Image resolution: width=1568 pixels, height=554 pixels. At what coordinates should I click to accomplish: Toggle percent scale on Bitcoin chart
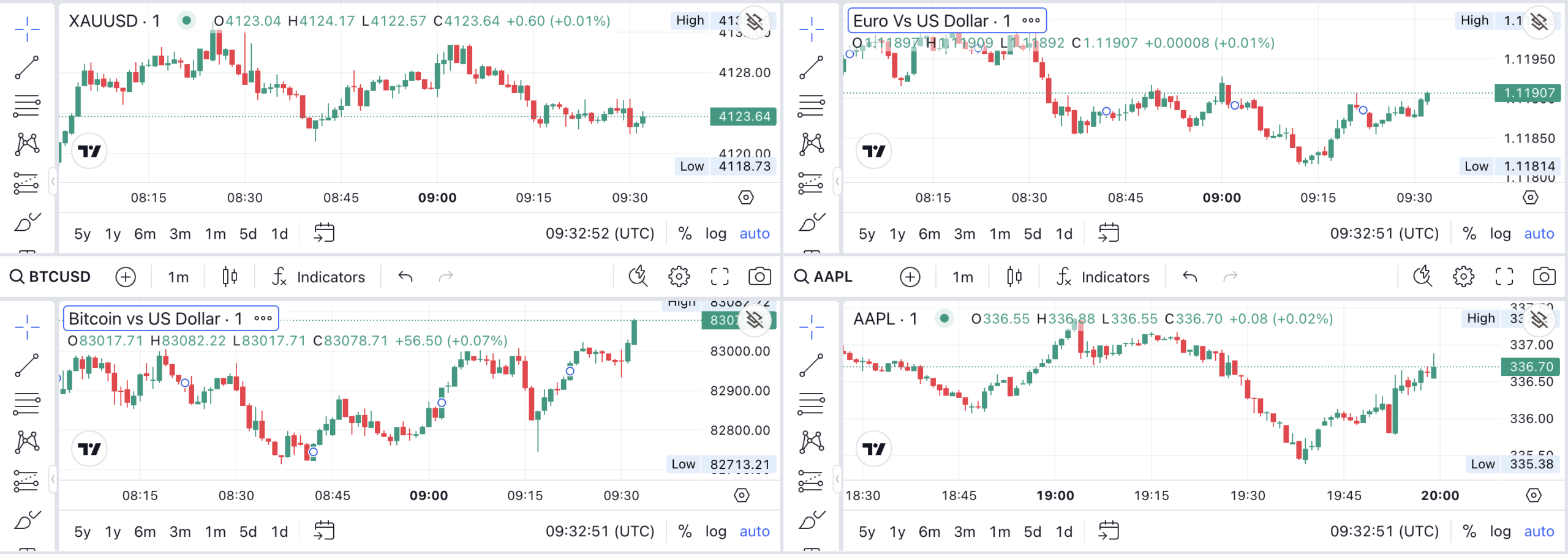[x=685, y=531]
